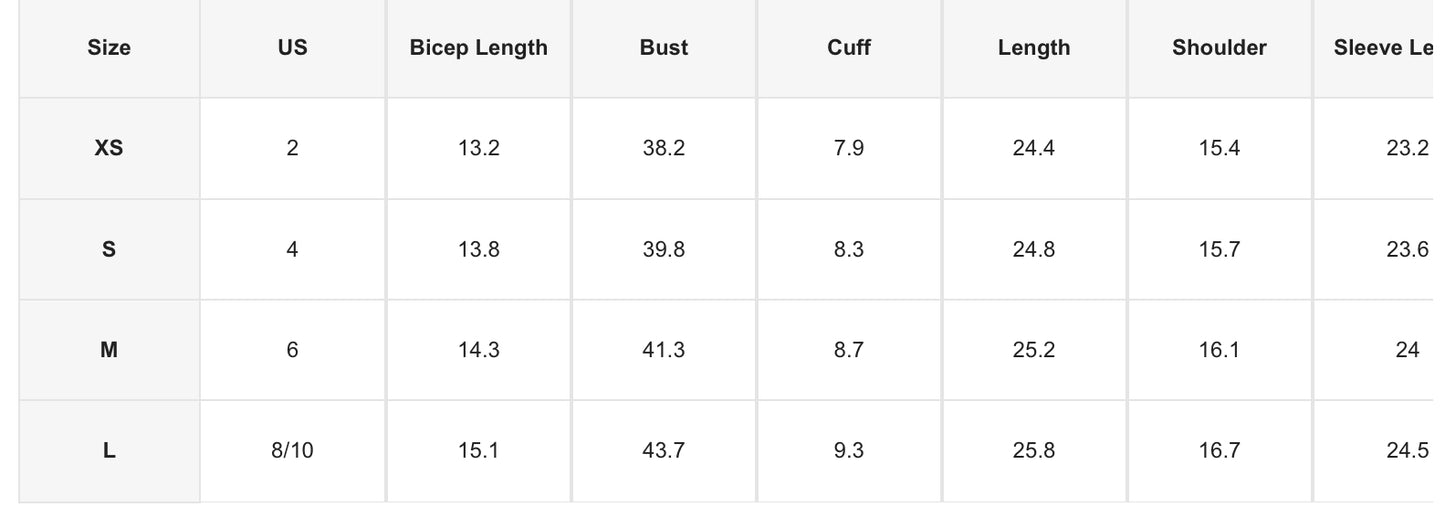Click the US column header
The image size is (1445, 507).
(x=292, y=47)
